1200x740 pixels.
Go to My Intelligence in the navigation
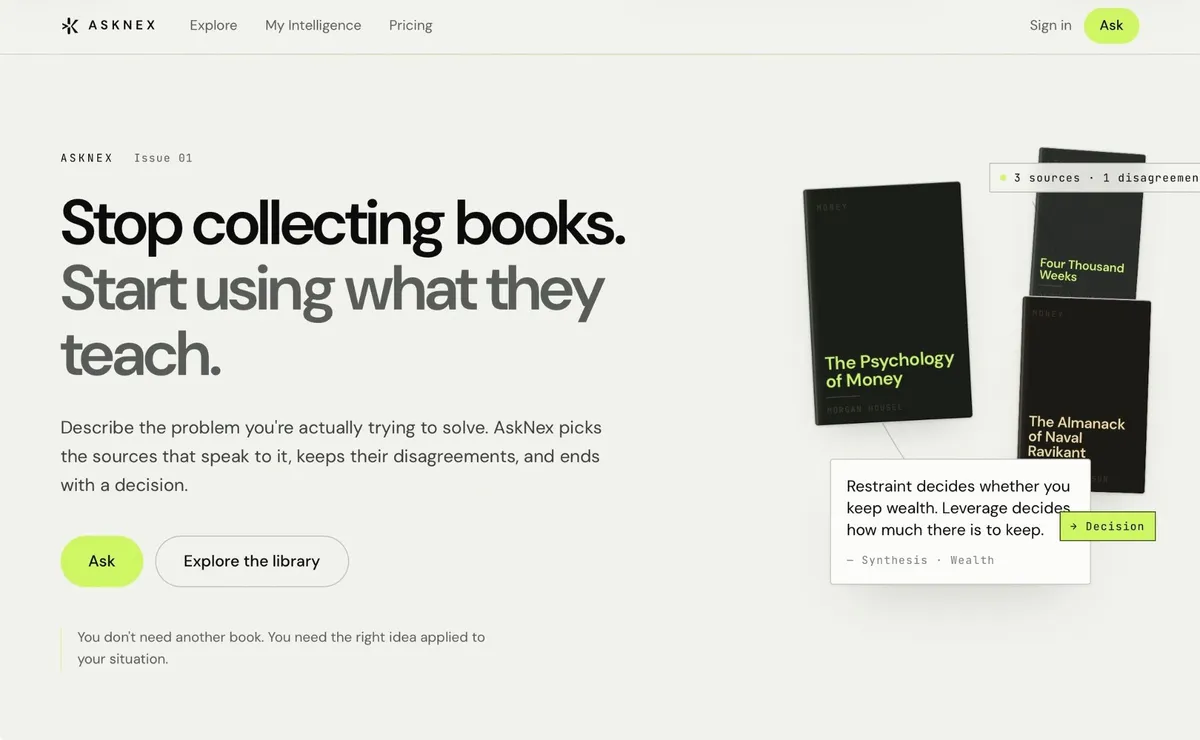(313, 26)
